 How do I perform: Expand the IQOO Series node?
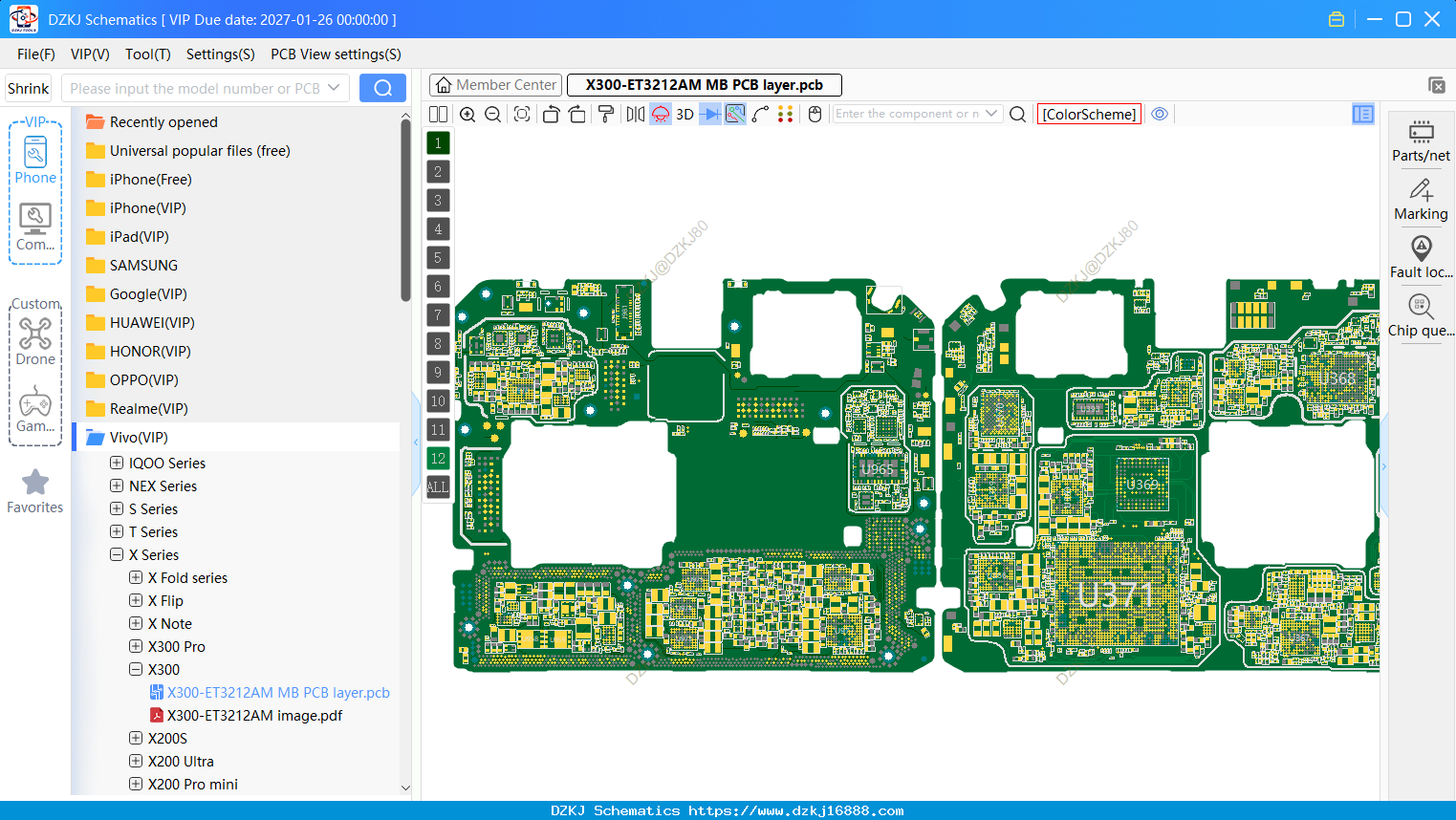tap(117, 463)
